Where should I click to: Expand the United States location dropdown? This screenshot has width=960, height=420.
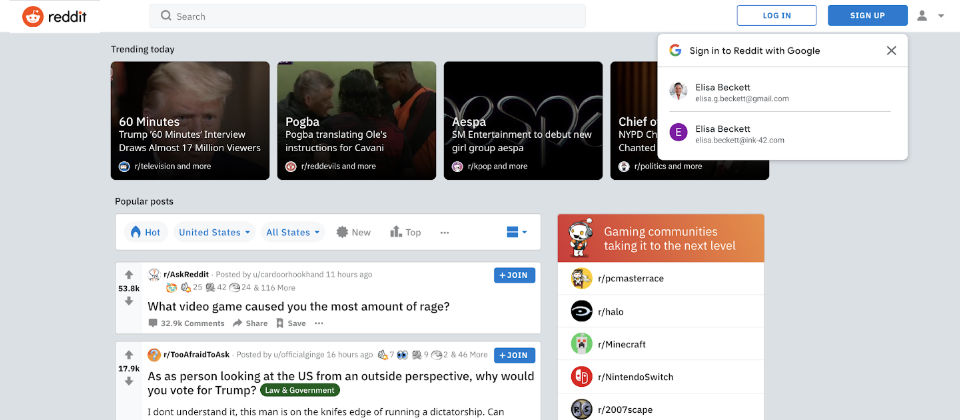click(215, 232)
